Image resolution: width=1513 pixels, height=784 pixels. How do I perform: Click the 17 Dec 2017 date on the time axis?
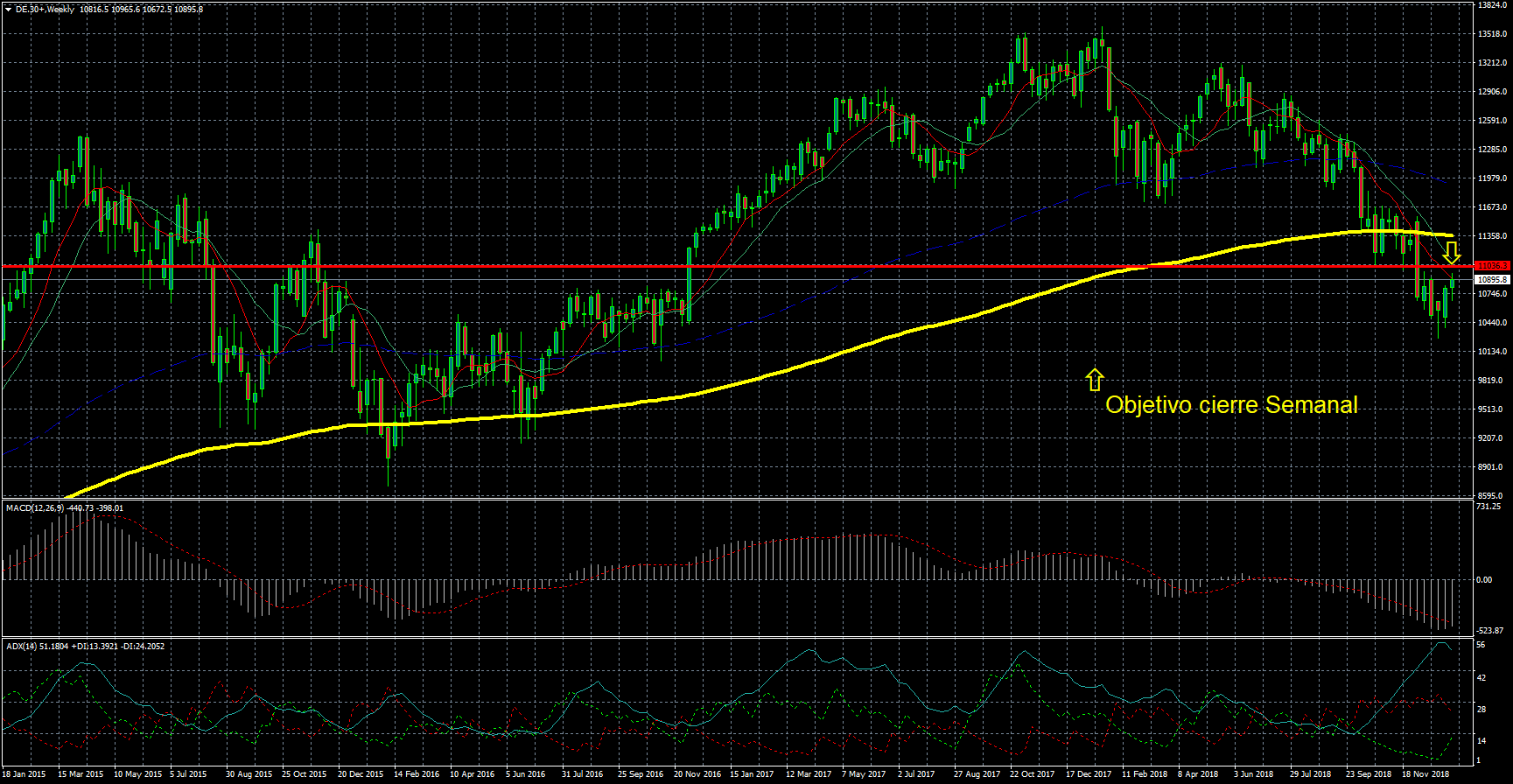point(1088,773)
